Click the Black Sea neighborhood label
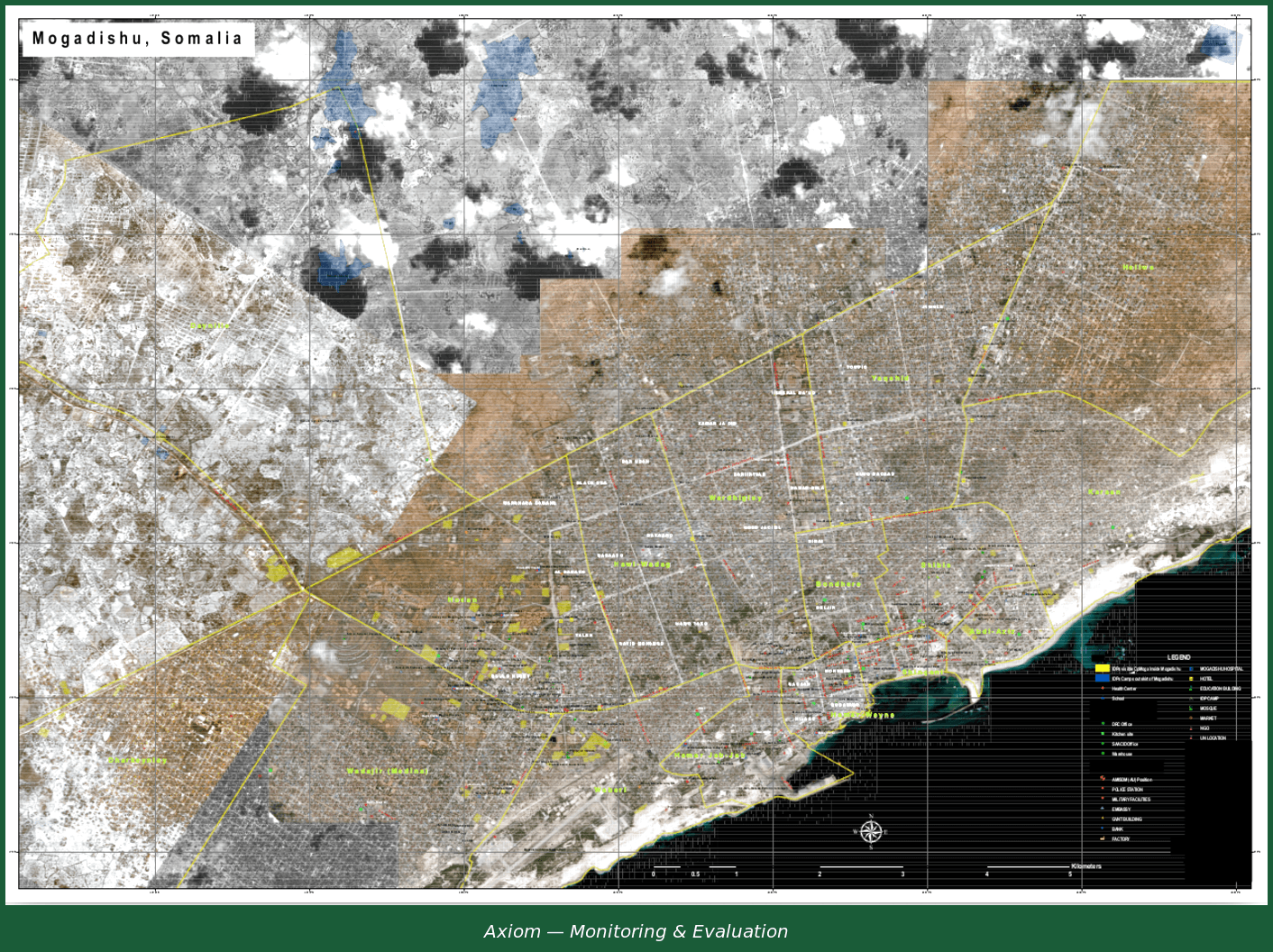Screen dimensions: 1273x952 click(591, 483)
